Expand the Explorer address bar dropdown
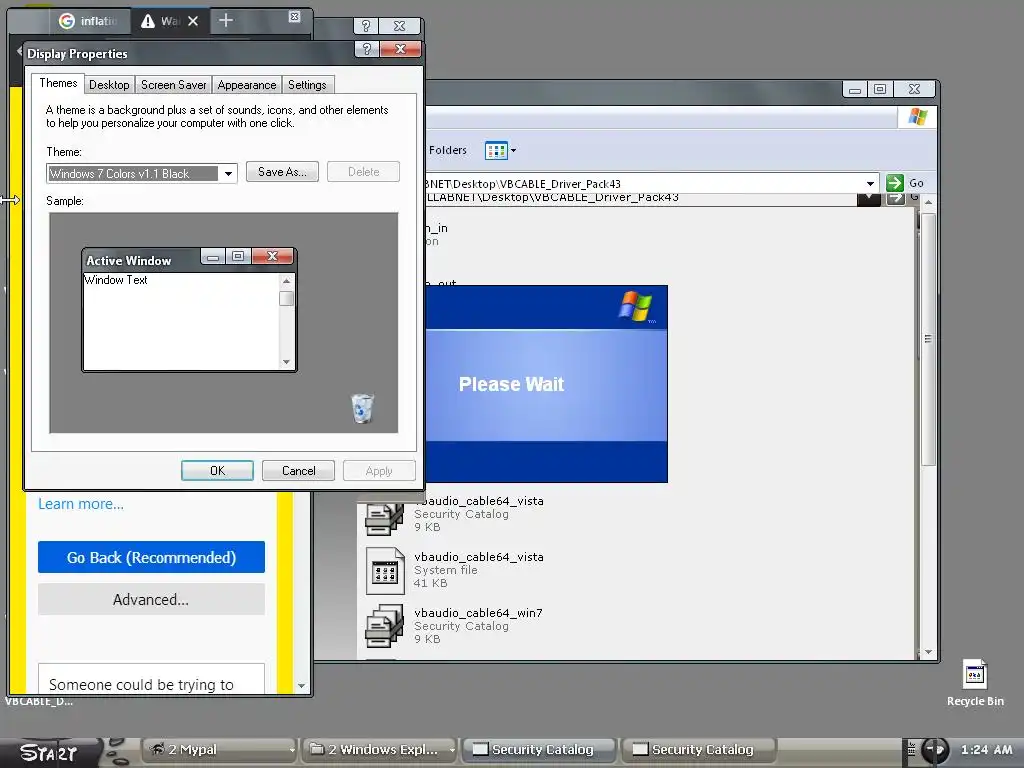This screenshot has width=1024, height=768. (x=870, y=184)
